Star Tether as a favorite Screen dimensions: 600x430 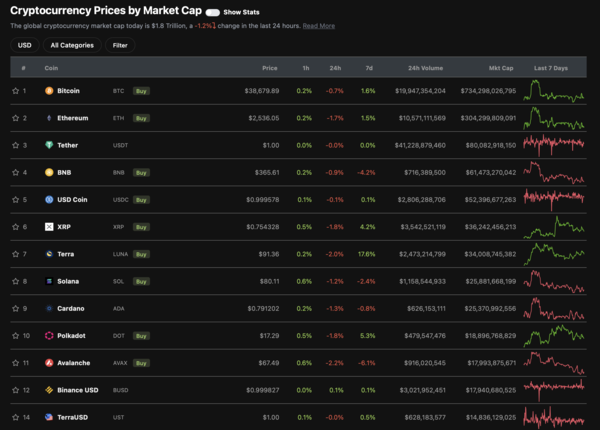point(15,145)
